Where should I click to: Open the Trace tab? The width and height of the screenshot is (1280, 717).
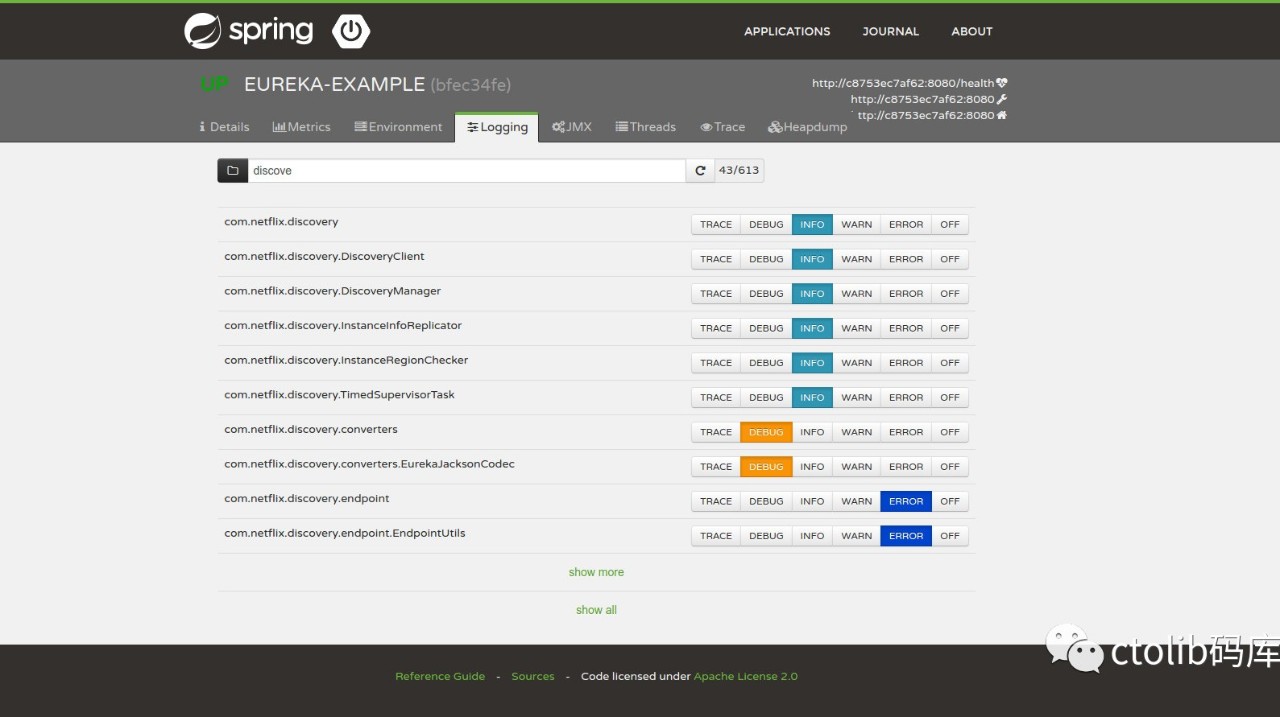pyautogui.click(x=723, y=127)
